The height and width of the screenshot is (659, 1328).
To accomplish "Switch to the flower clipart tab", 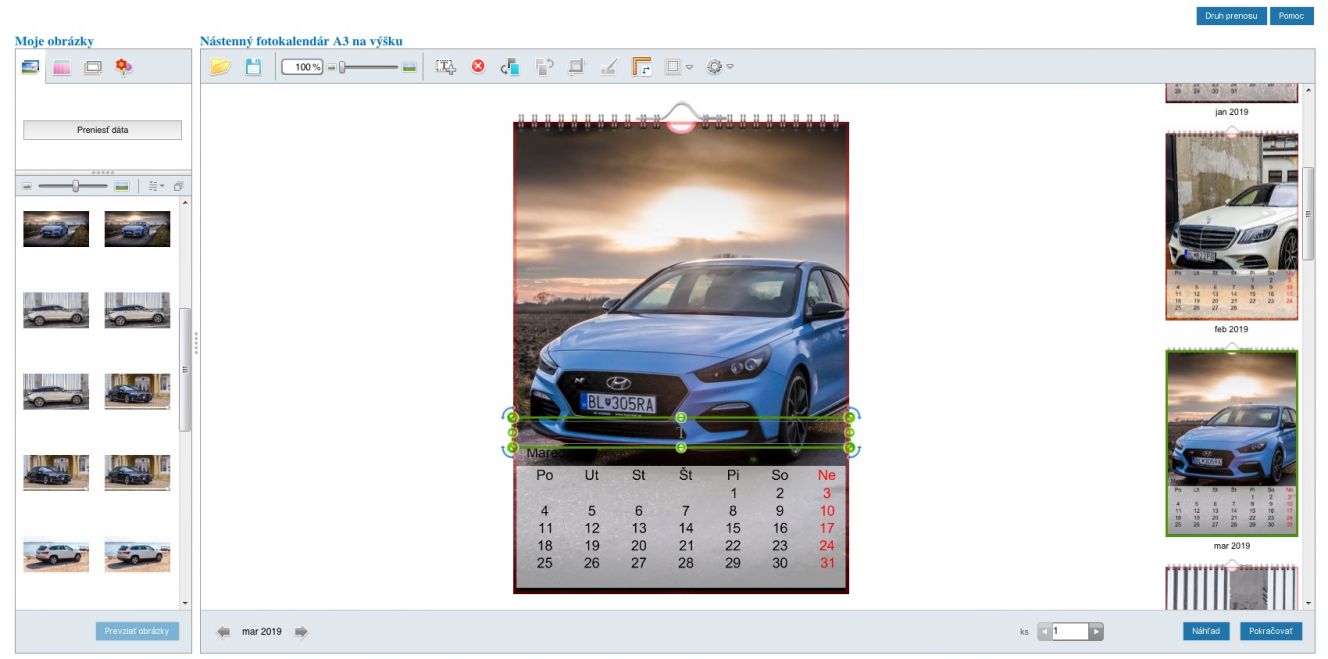I will coord(124,67).
